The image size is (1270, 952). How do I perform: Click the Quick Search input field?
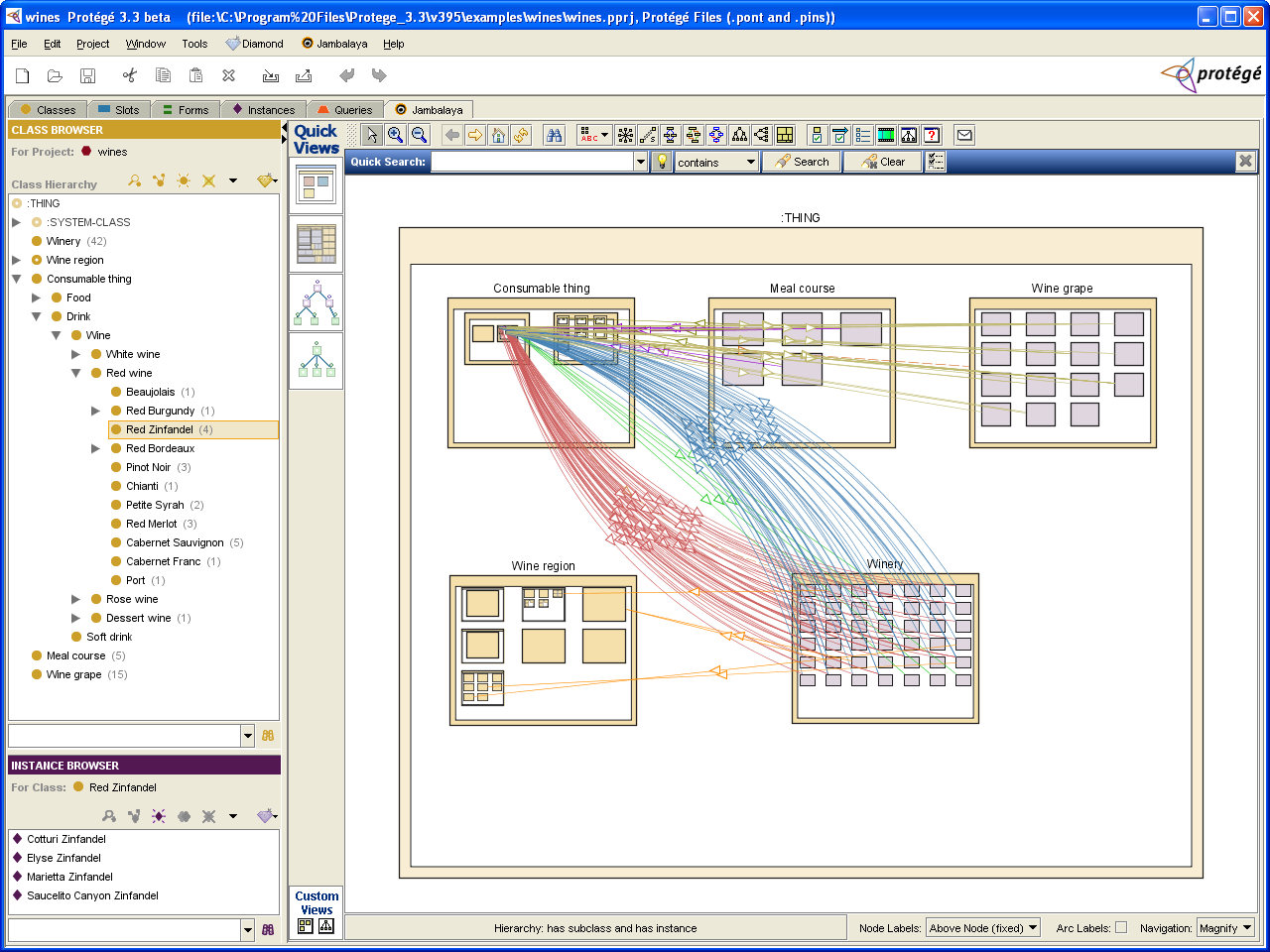point(533,162)
